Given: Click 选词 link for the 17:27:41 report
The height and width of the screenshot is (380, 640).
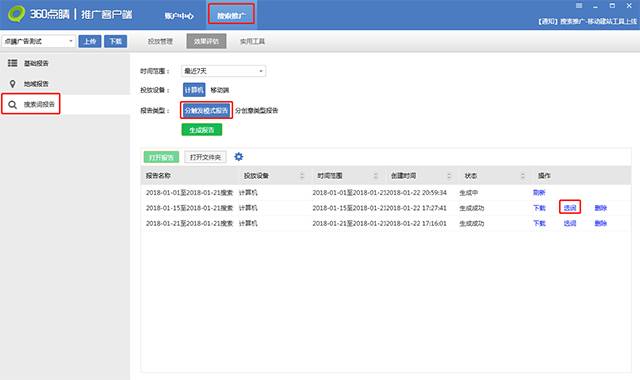Looking at the screenshot, I should coord(570,208).
